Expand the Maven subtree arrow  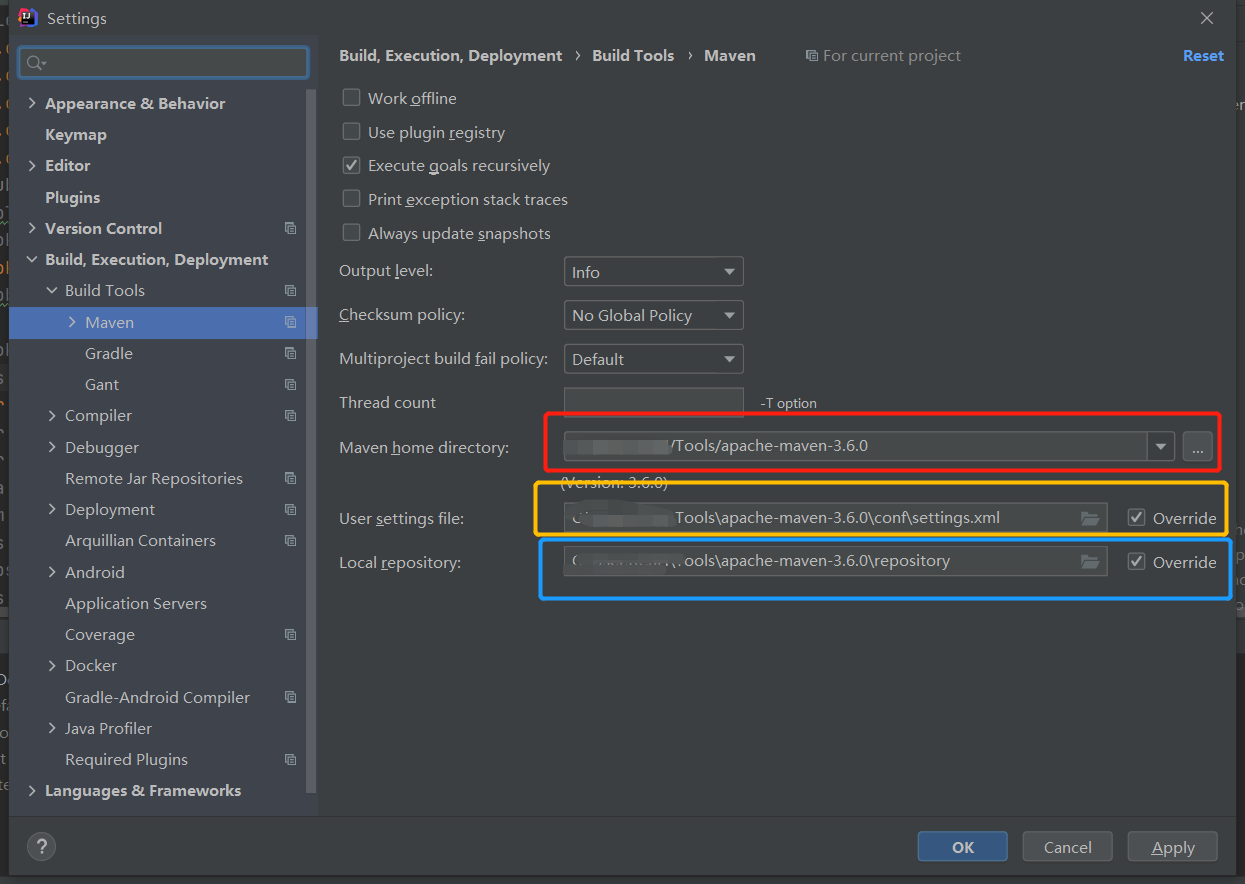click(72, 322)
